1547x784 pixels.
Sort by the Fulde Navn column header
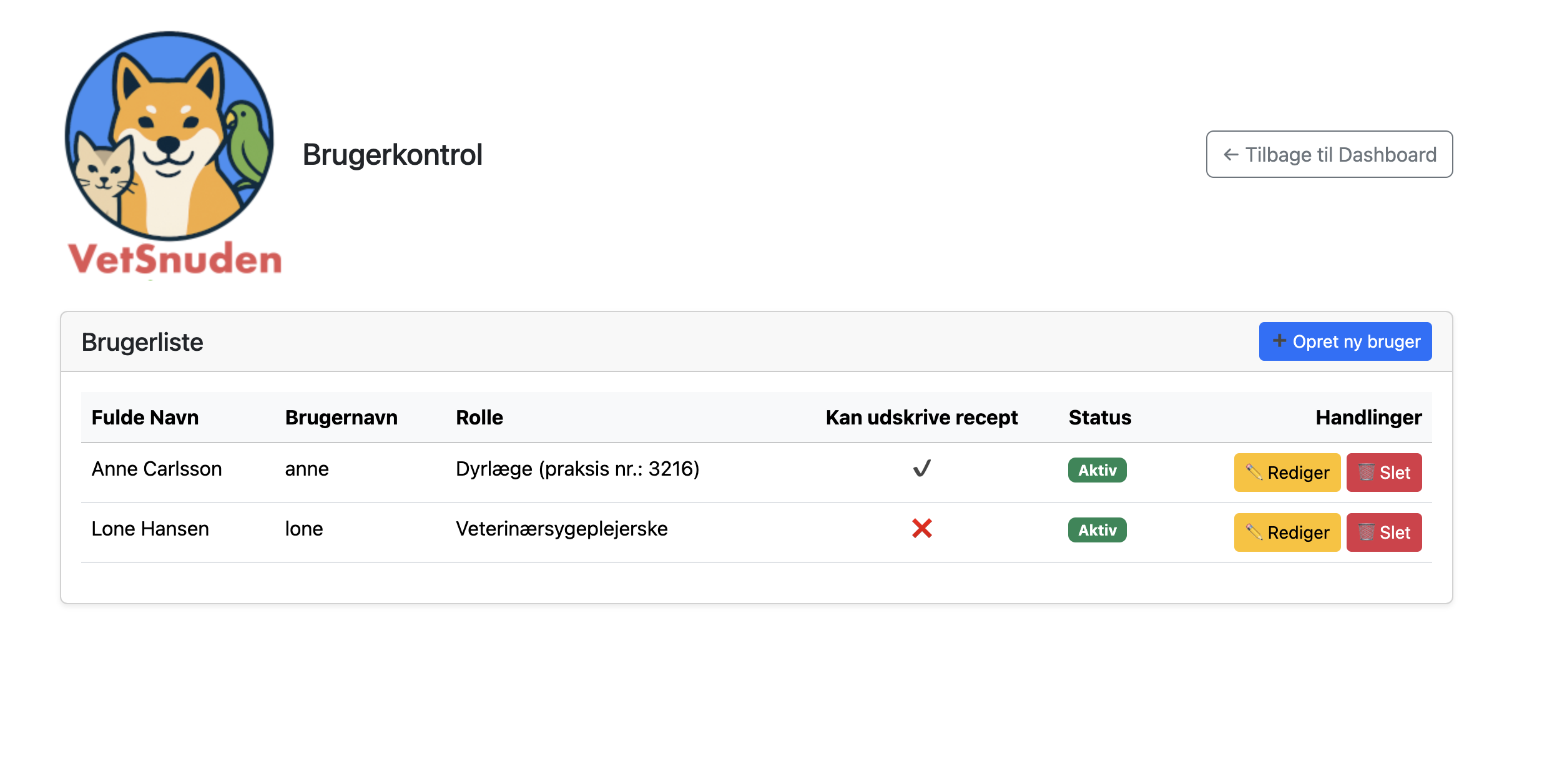(145, 417)
